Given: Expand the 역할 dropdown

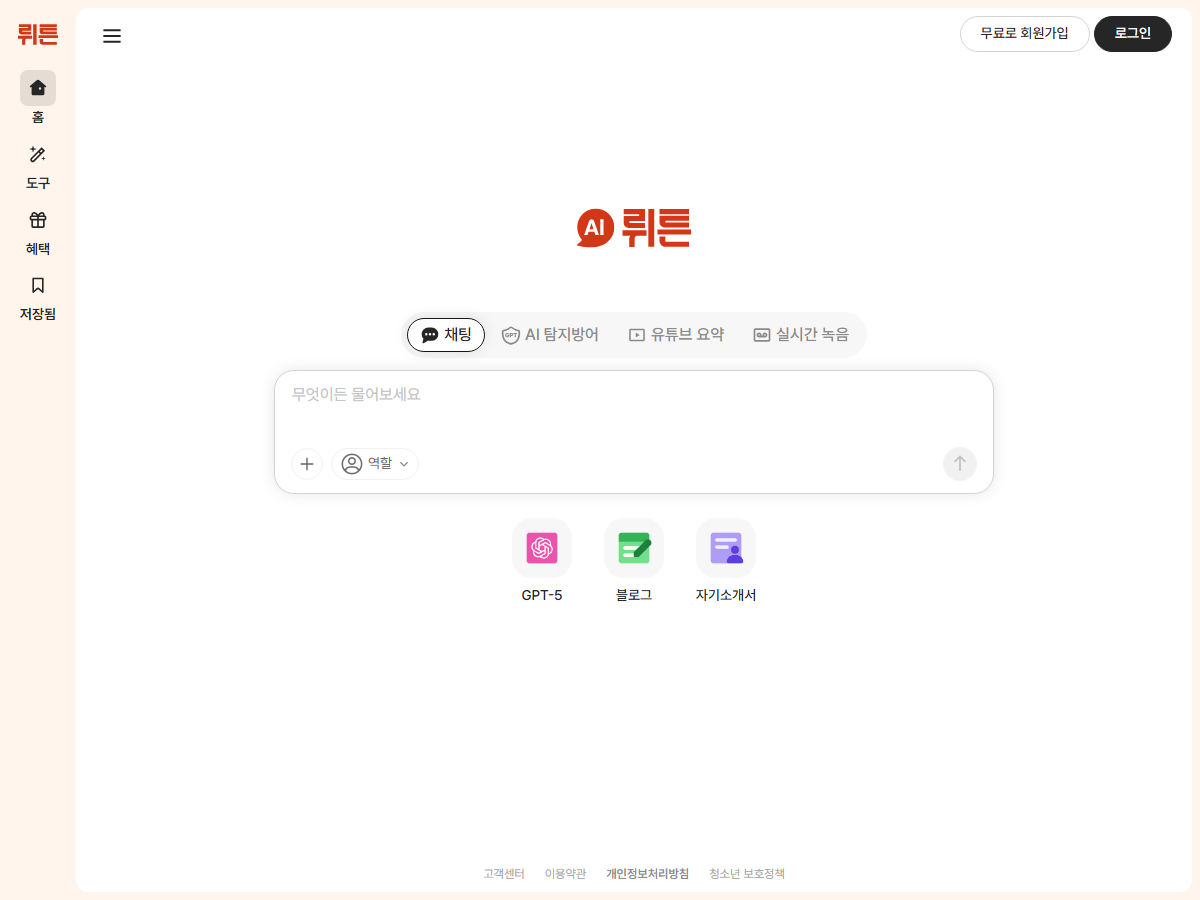Looking at the screenshot, I should coord(375,464).
